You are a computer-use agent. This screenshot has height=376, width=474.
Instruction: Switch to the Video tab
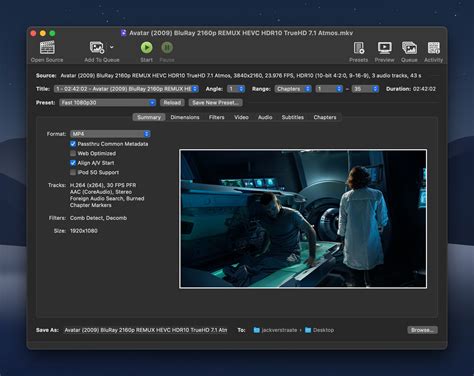241,117
